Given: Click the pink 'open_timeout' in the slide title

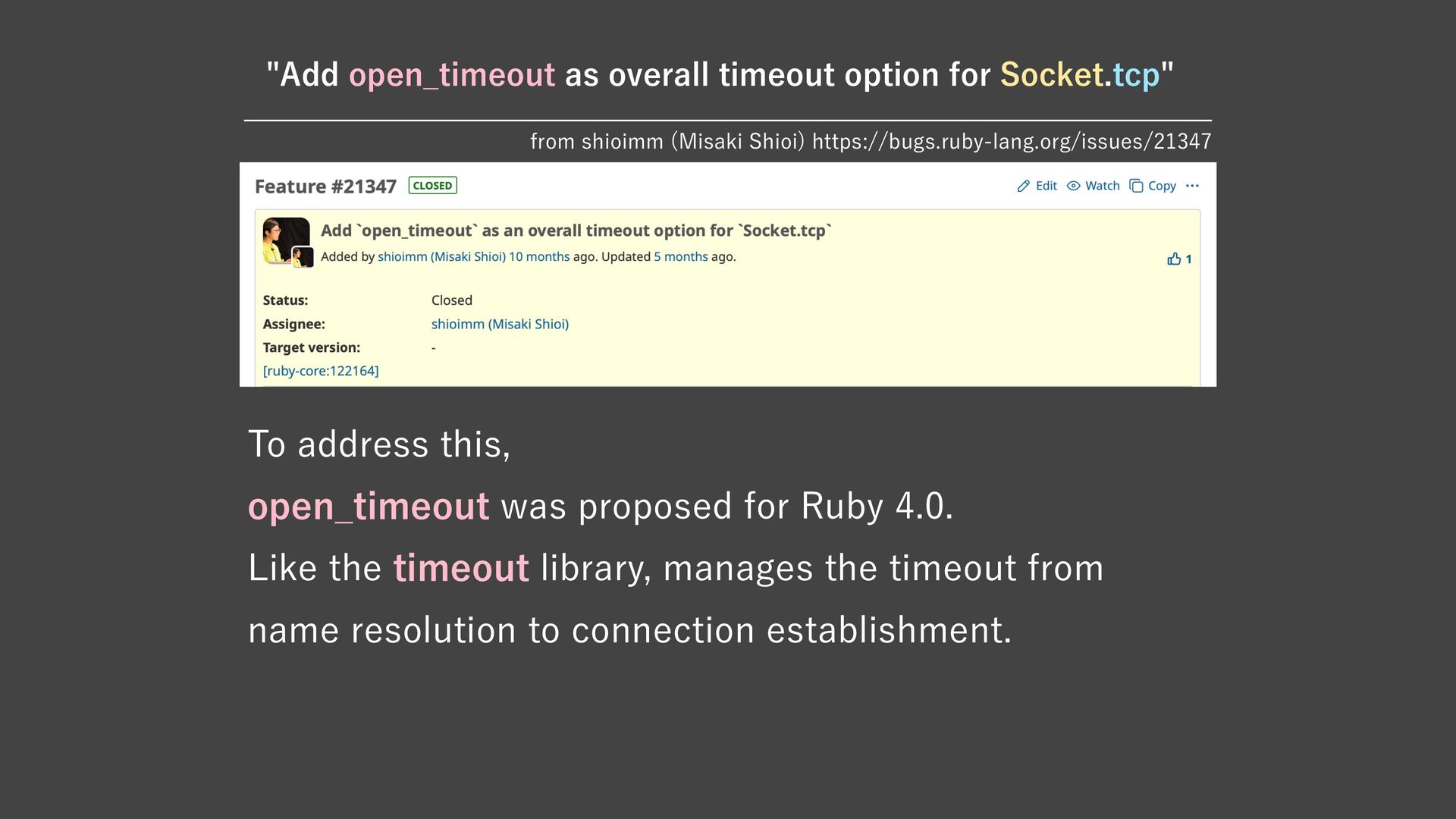Looking at the screenshot, I should click(451, 75).
